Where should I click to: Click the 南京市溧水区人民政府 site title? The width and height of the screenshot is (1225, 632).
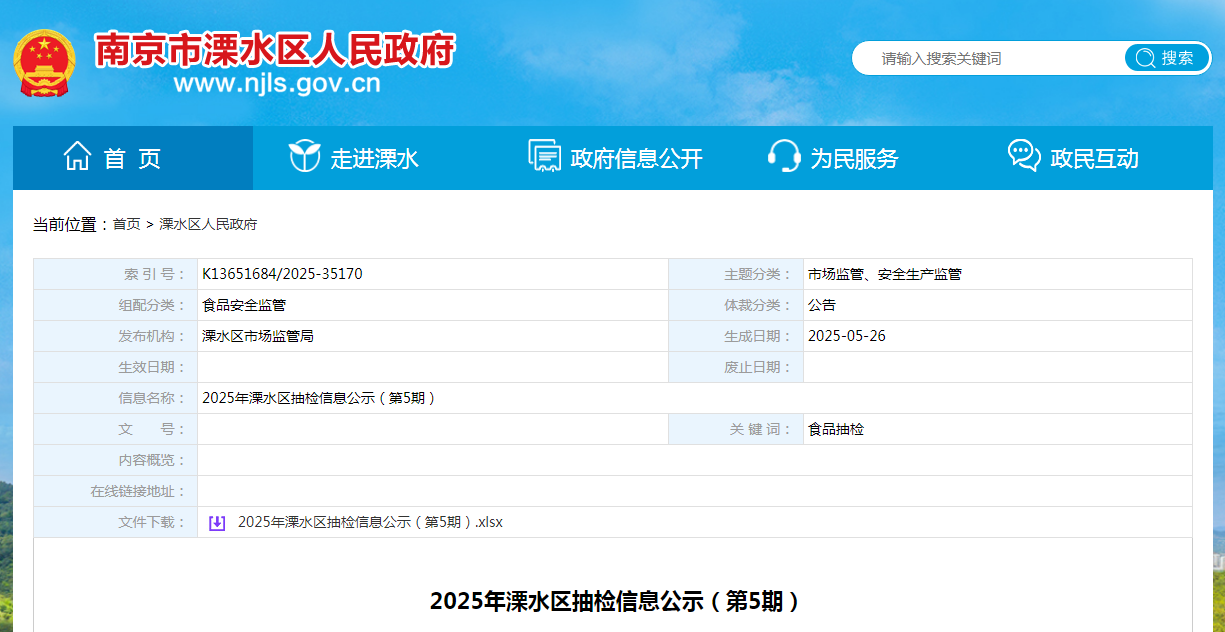tap(275, 49)
